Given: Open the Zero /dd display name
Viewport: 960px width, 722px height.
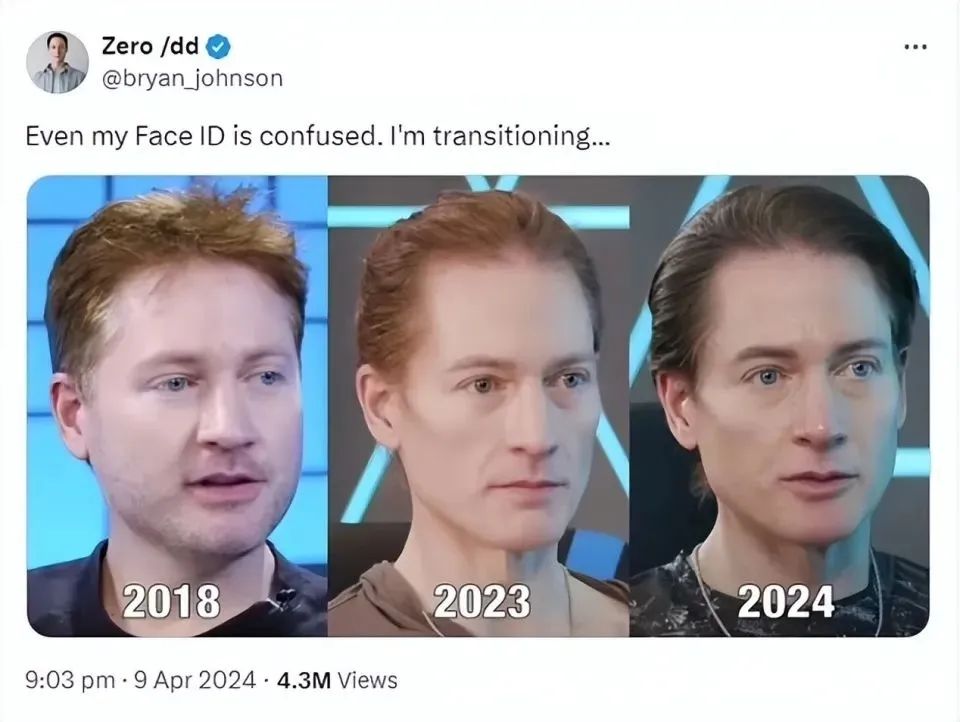Looking at the screenshot, I should click(x=150, y=46).
